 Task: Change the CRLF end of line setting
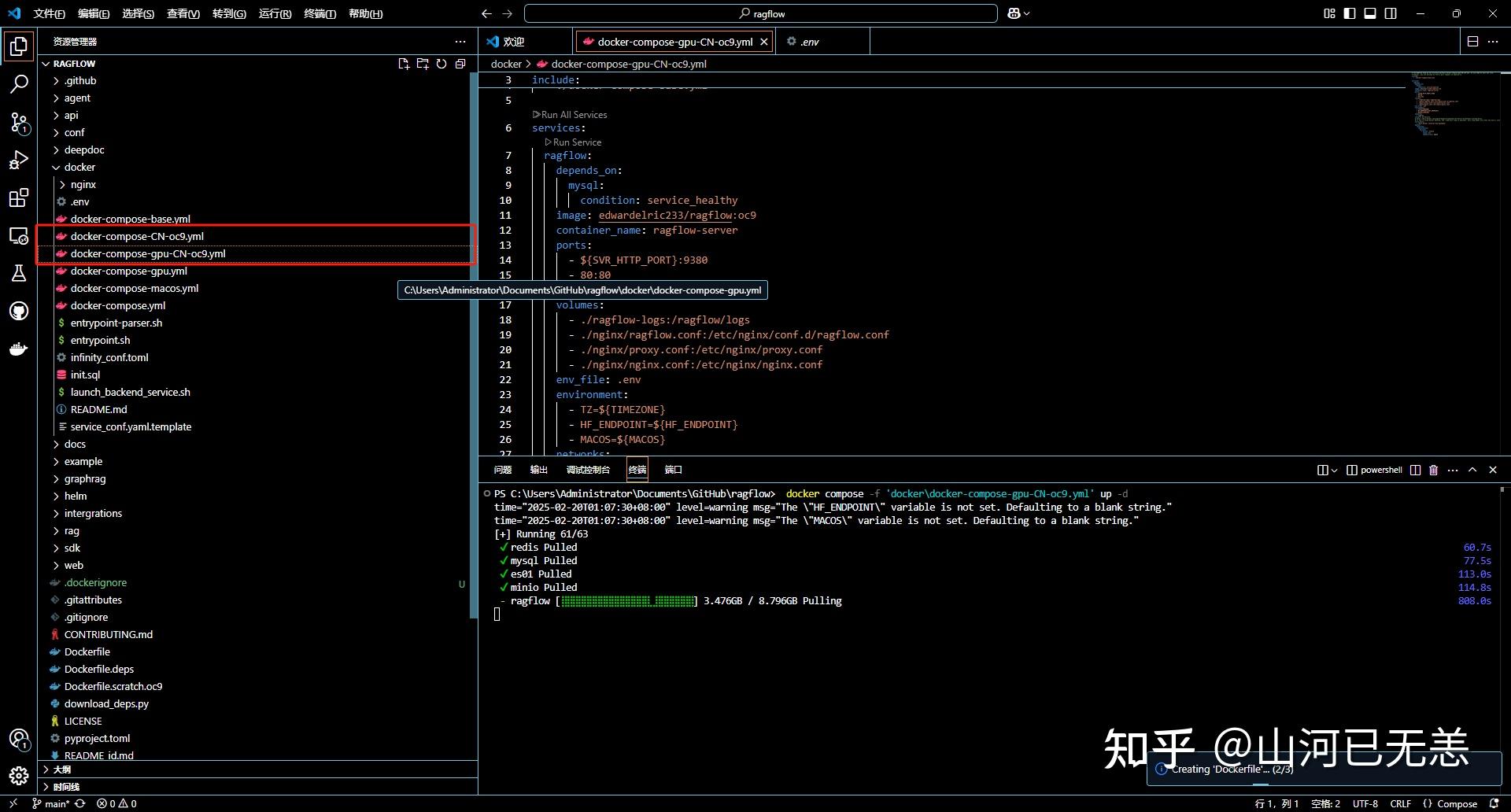tap(1400, 803)
